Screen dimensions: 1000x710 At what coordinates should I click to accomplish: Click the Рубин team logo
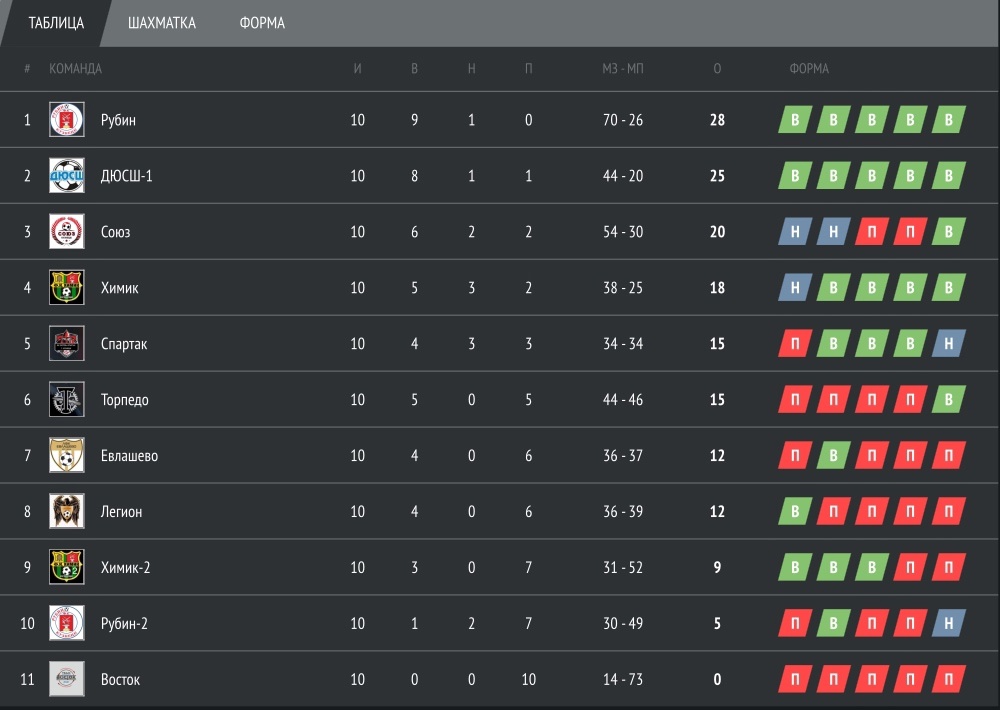(x=67, y=119)
